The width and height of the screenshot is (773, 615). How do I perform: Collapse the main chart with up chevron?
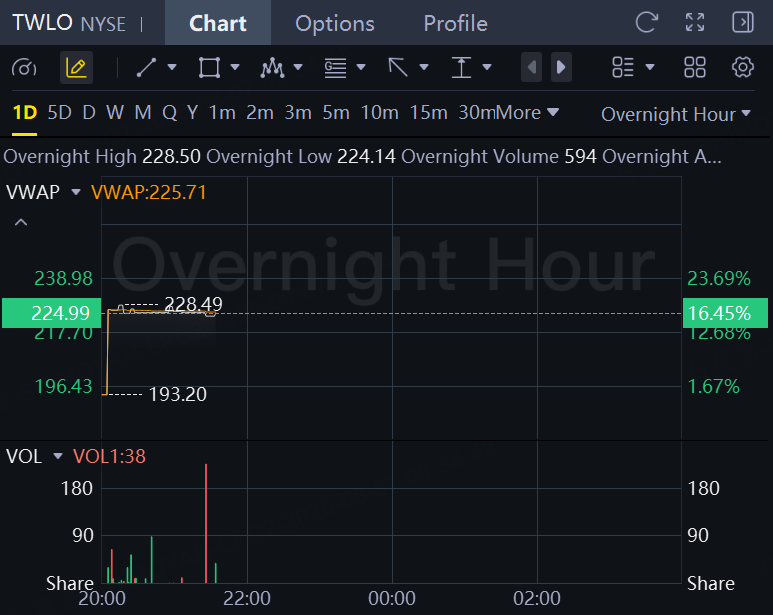[x=21, y=222]
